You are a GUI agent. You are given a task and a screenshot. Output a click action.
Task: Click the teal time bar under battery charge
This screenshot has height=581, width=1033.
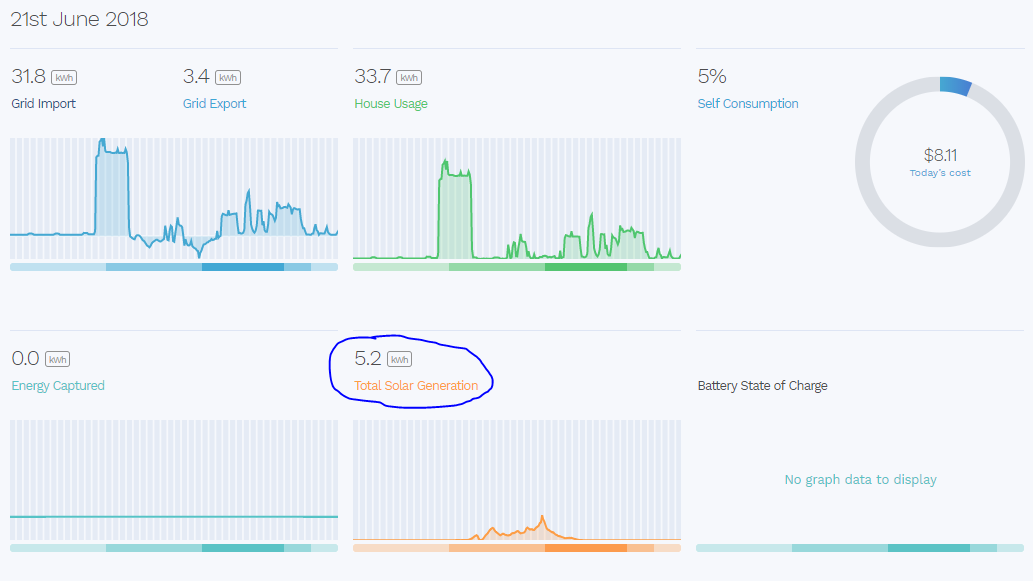tap(860, 548)
